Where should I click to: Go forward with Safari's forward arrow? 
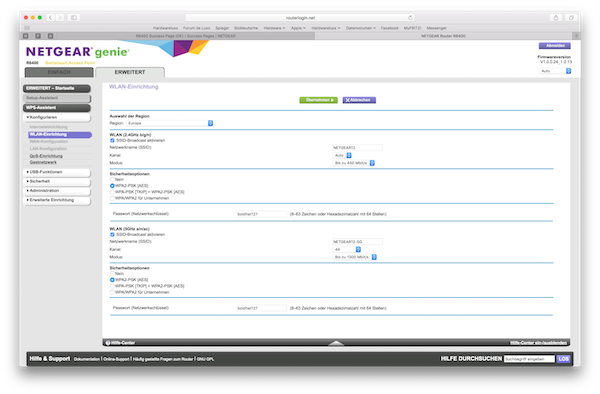coord(60,18)
